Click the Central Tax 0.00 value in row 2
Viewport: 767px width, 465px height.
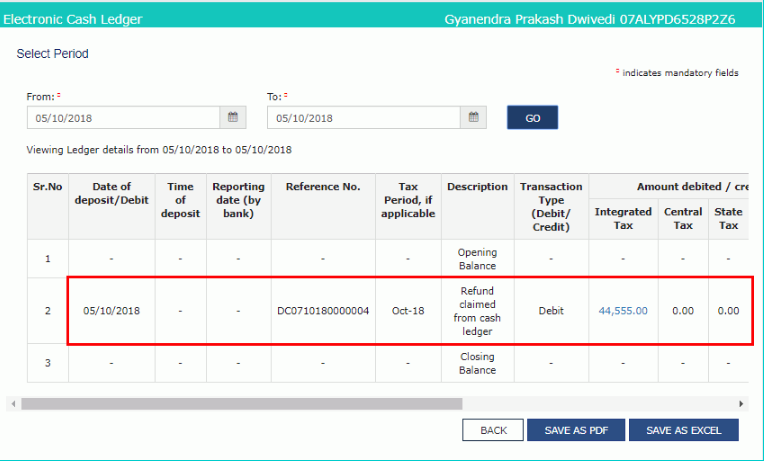click(683, 311)
